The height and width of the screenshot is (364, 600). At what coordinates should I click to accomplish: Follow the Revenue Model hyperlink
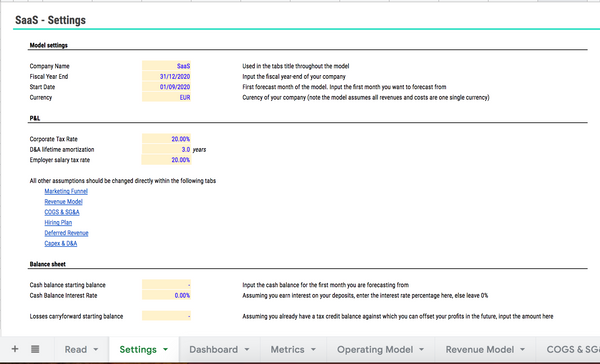(63, 202)
